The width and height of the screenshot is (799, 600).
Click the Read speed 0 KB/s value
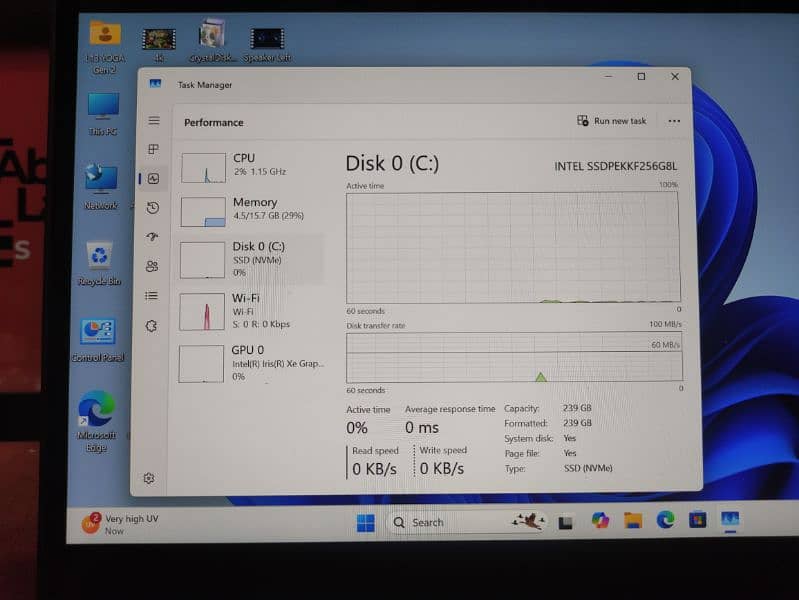point(375,469)
